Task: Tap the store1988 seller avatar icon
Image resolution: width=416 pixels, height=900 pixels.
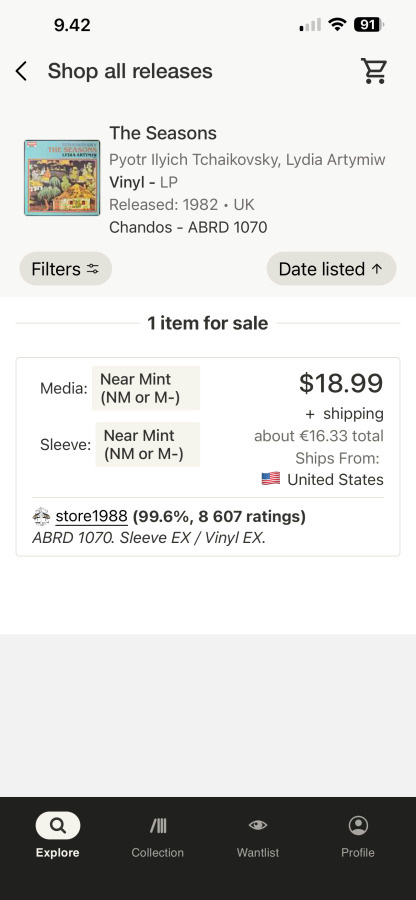Action: 41,517
